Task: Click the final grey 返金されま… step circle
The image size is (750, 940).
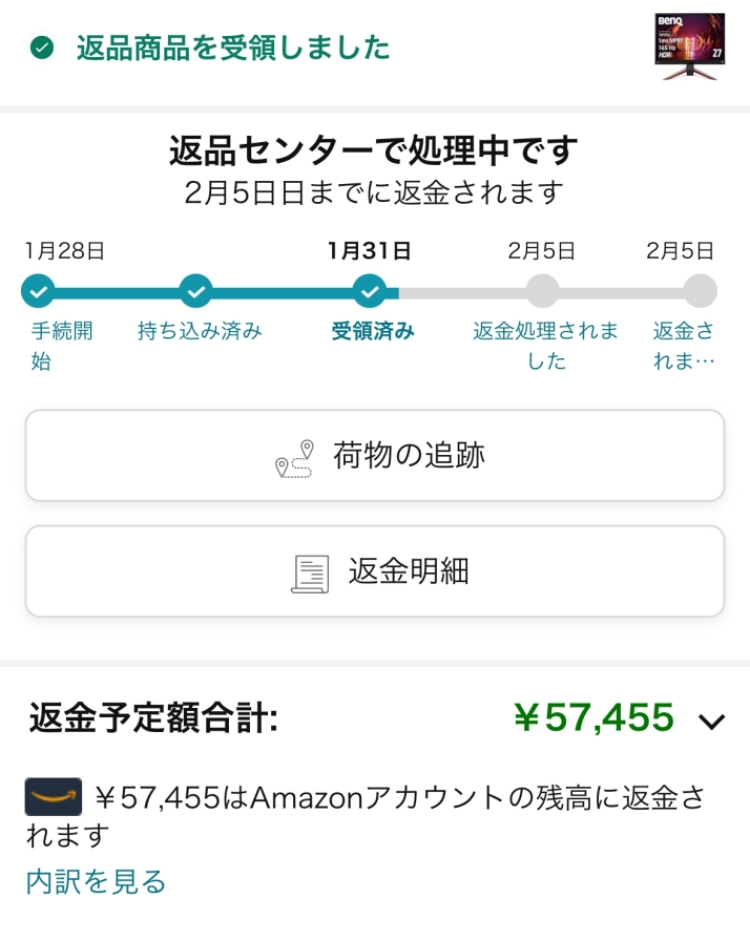Action: 700,291
